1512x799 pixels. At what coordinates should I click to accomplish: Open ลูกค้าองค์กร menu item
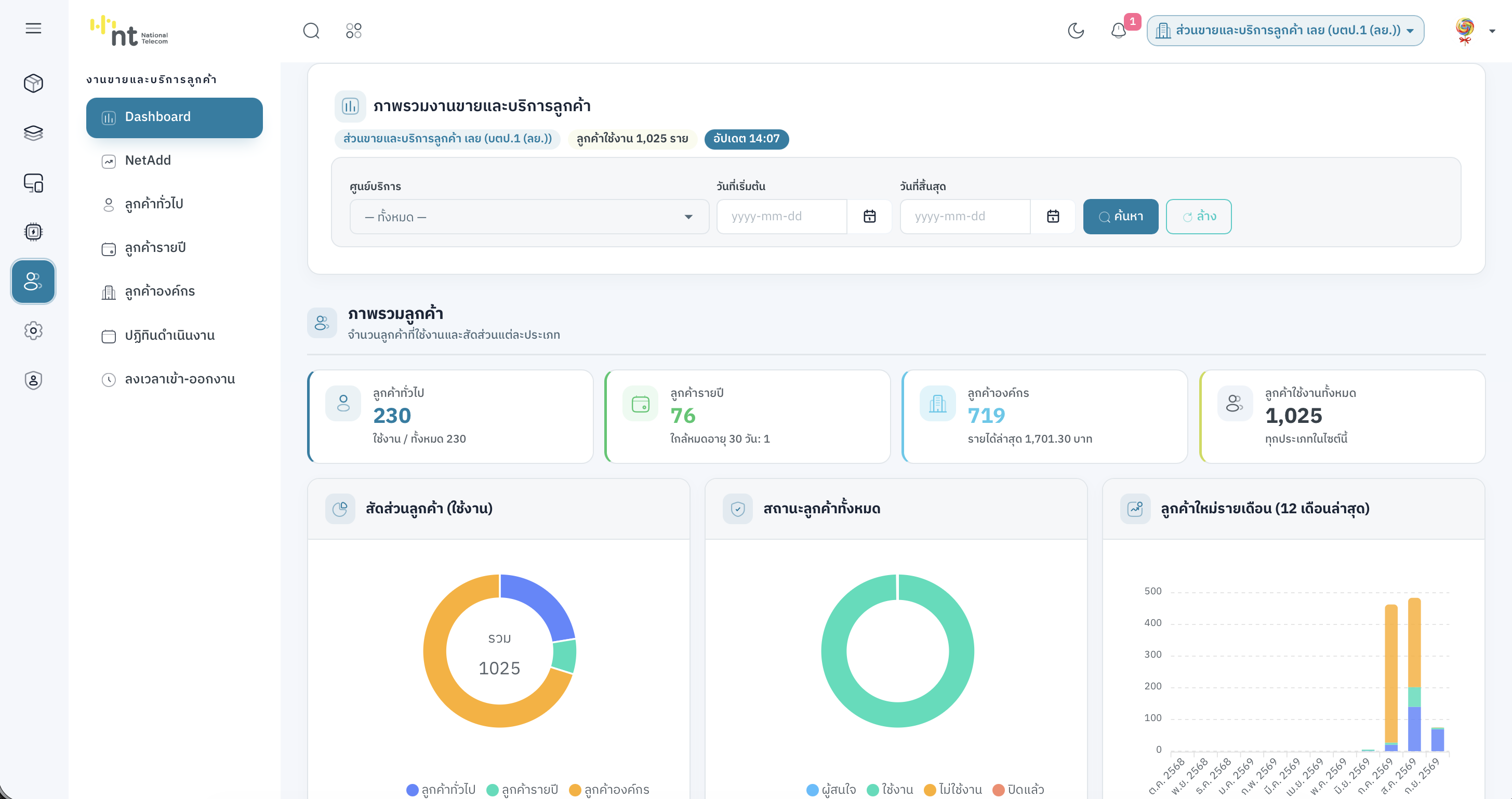click(175, 292)
